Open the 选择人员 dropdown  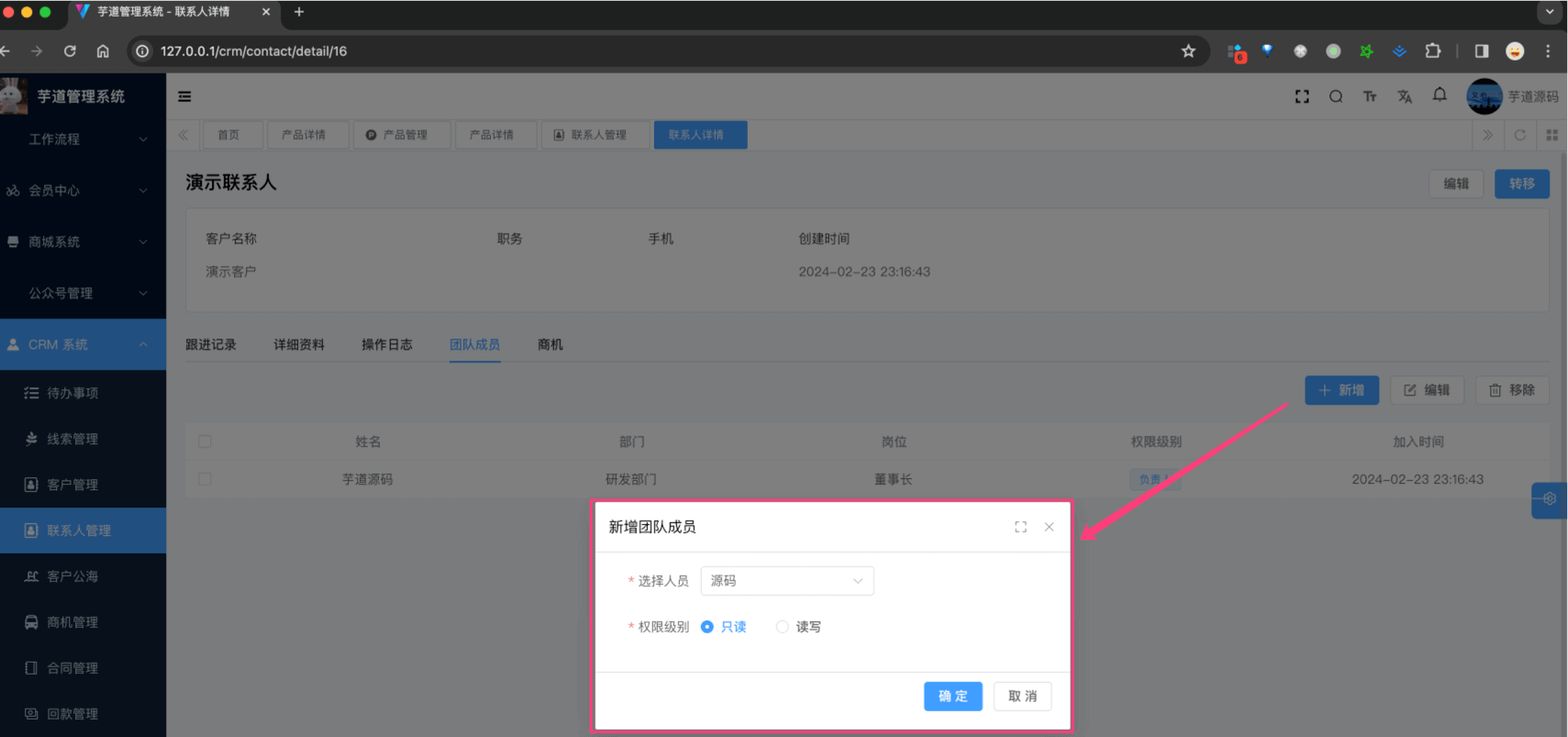coord(786,581)
